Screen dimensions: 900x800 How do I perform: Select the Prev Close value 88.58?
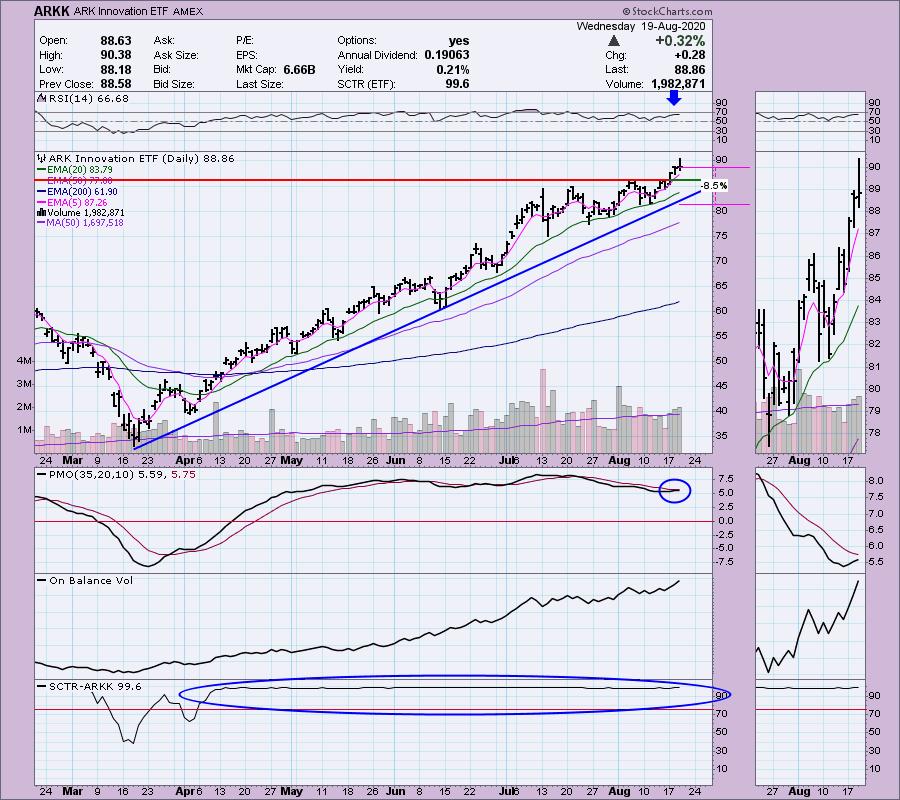[x=116, y=84]
